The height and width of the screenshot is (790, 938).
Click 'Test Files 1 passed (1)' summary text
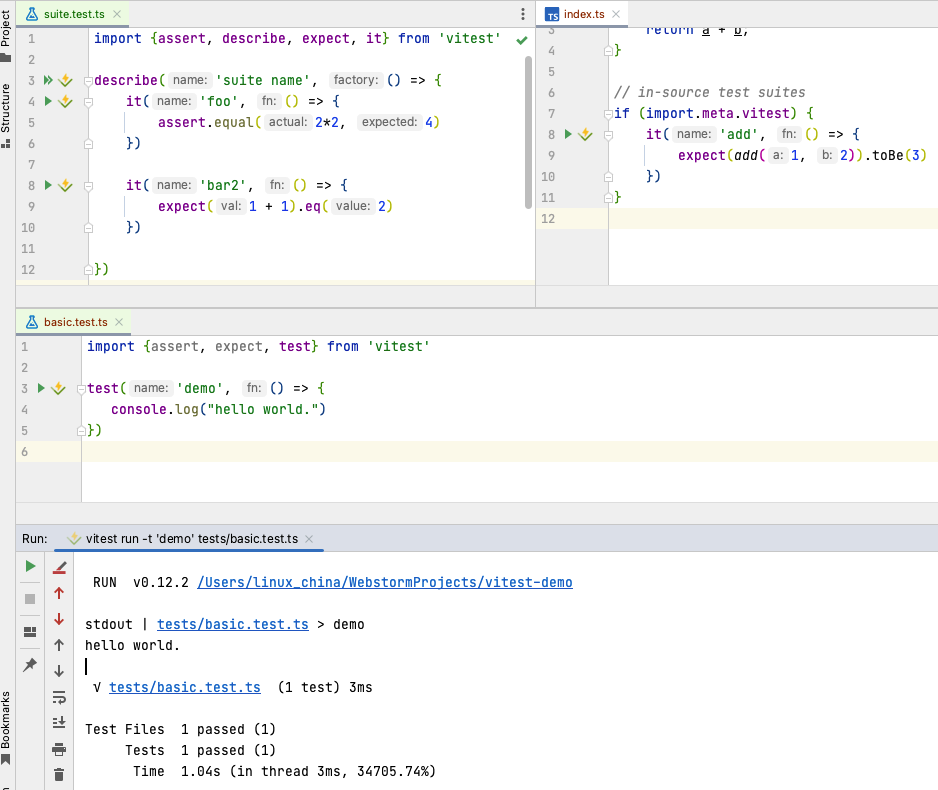pyautogui.click(x=180, y=730)
